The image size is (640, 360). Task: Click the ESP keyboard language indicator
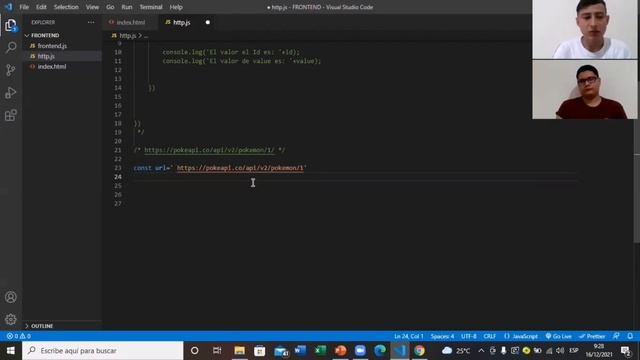coord(574,351)
